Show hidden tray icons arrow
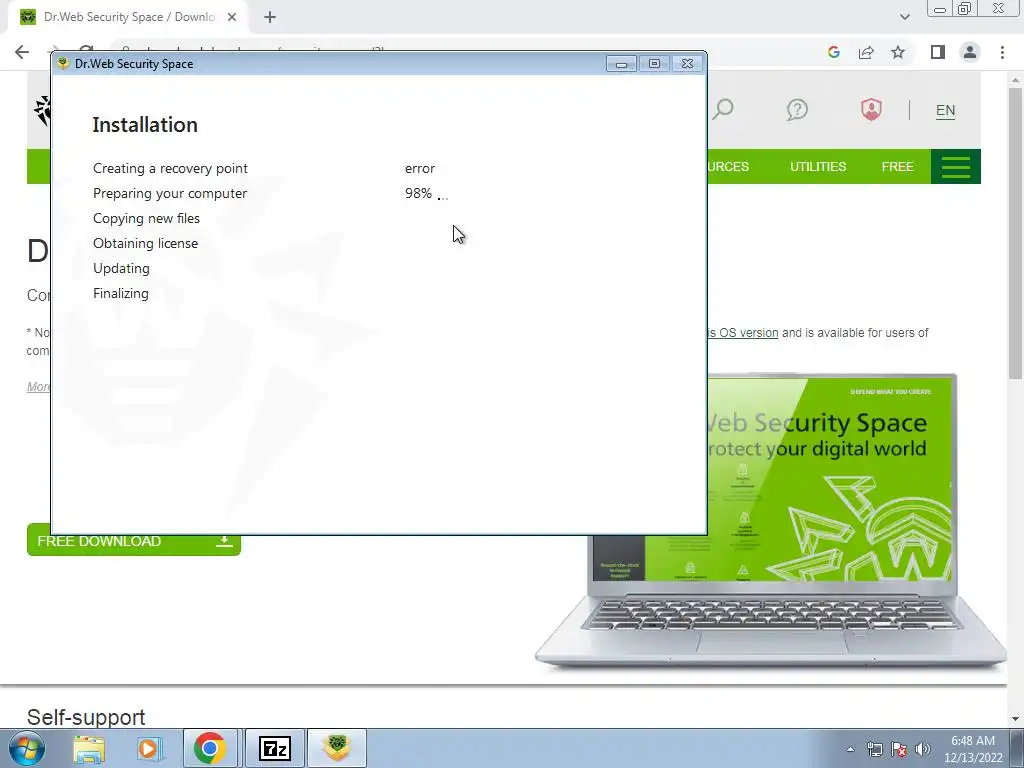This screenshot has height=768, width=1024. 850,749
